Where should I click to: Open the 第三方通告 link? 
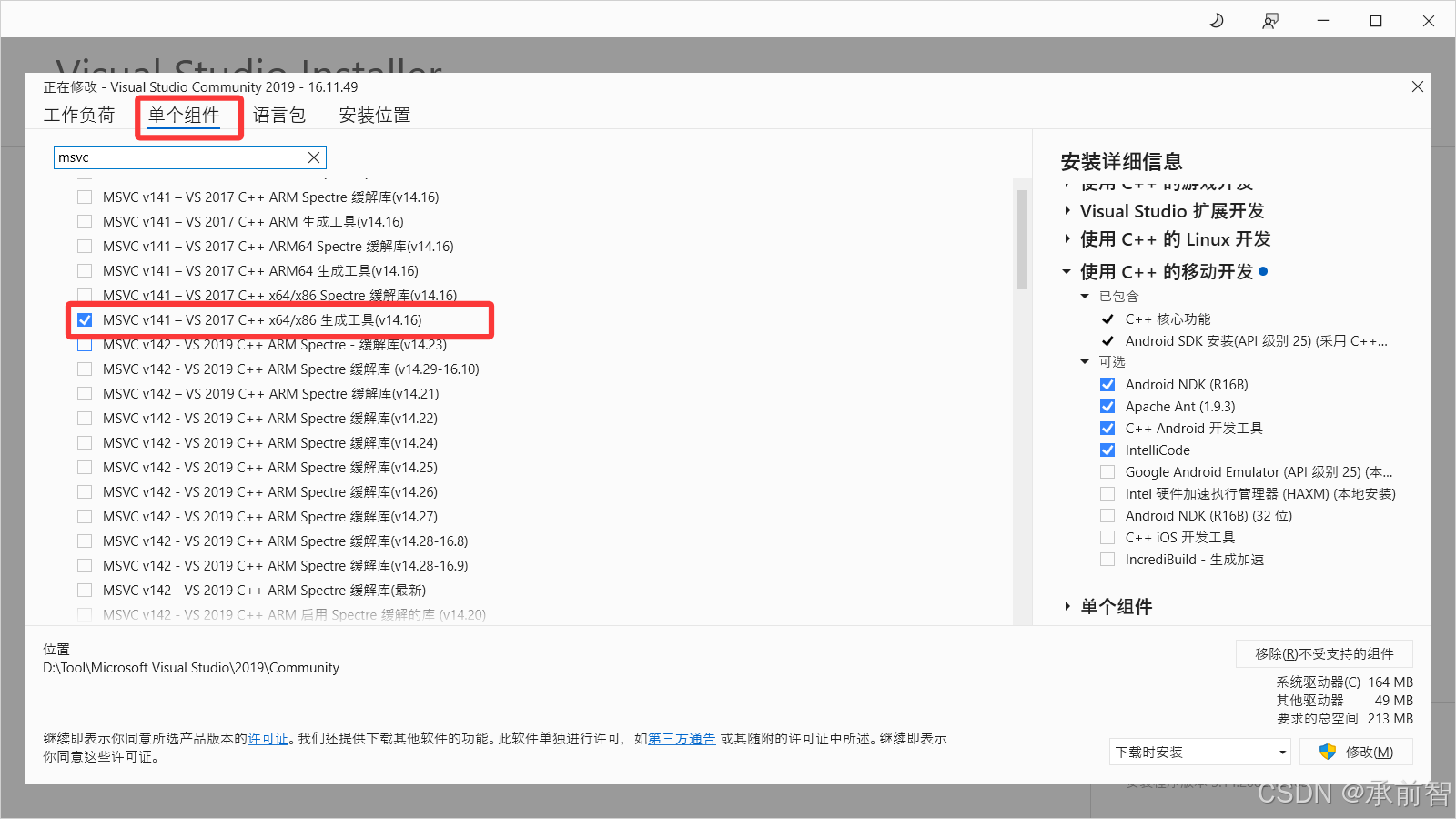pos(682,738)
